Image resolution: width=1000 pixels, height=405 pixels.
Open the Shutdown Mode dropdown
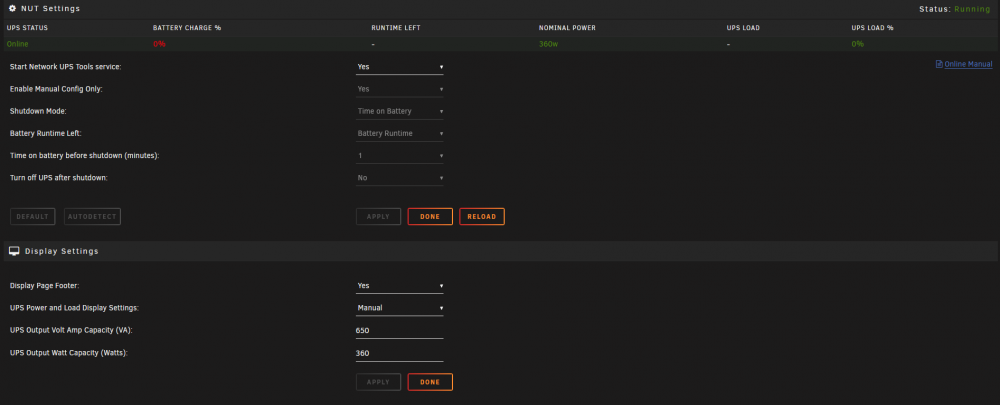point(400,111)
